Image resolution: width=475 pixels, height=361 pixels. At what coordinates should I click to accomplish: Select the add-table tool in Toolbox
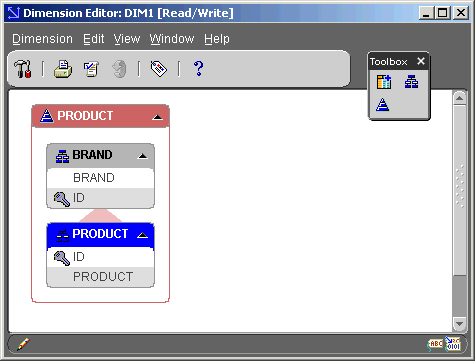[x=384, y=82]
